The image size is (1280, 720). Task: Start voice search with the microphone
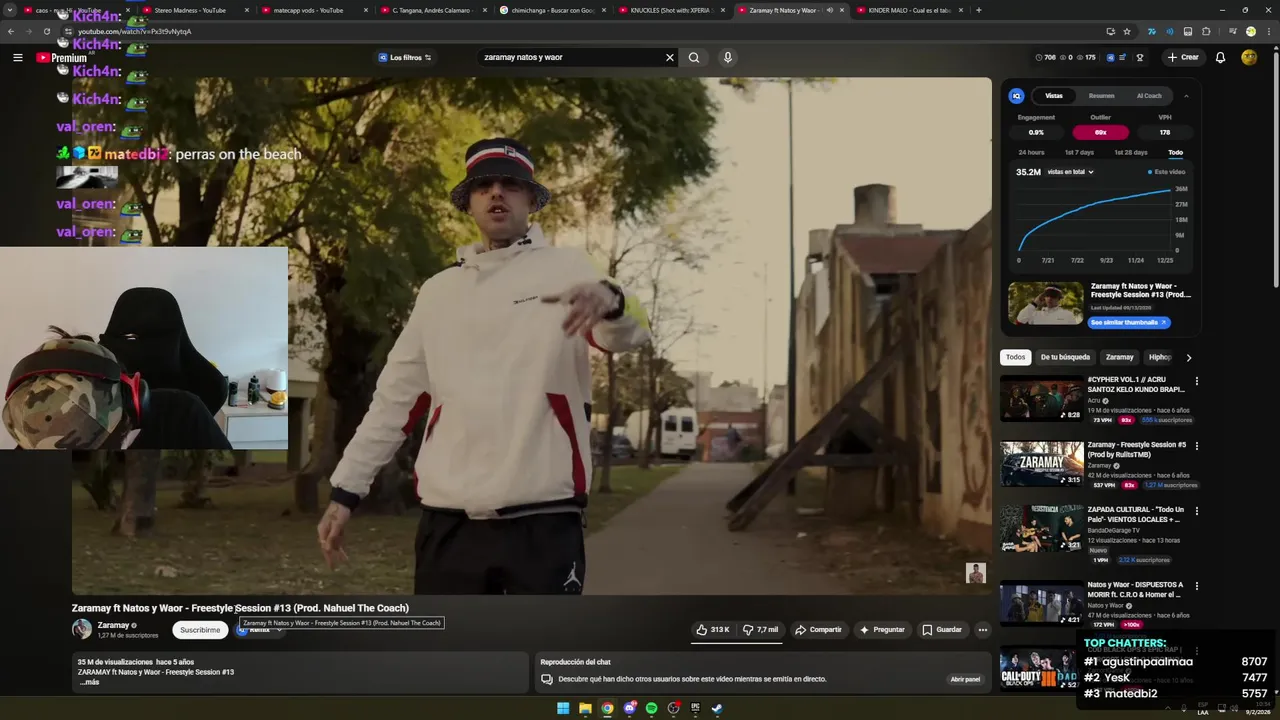pyautogui.click(x=728, y=57)
